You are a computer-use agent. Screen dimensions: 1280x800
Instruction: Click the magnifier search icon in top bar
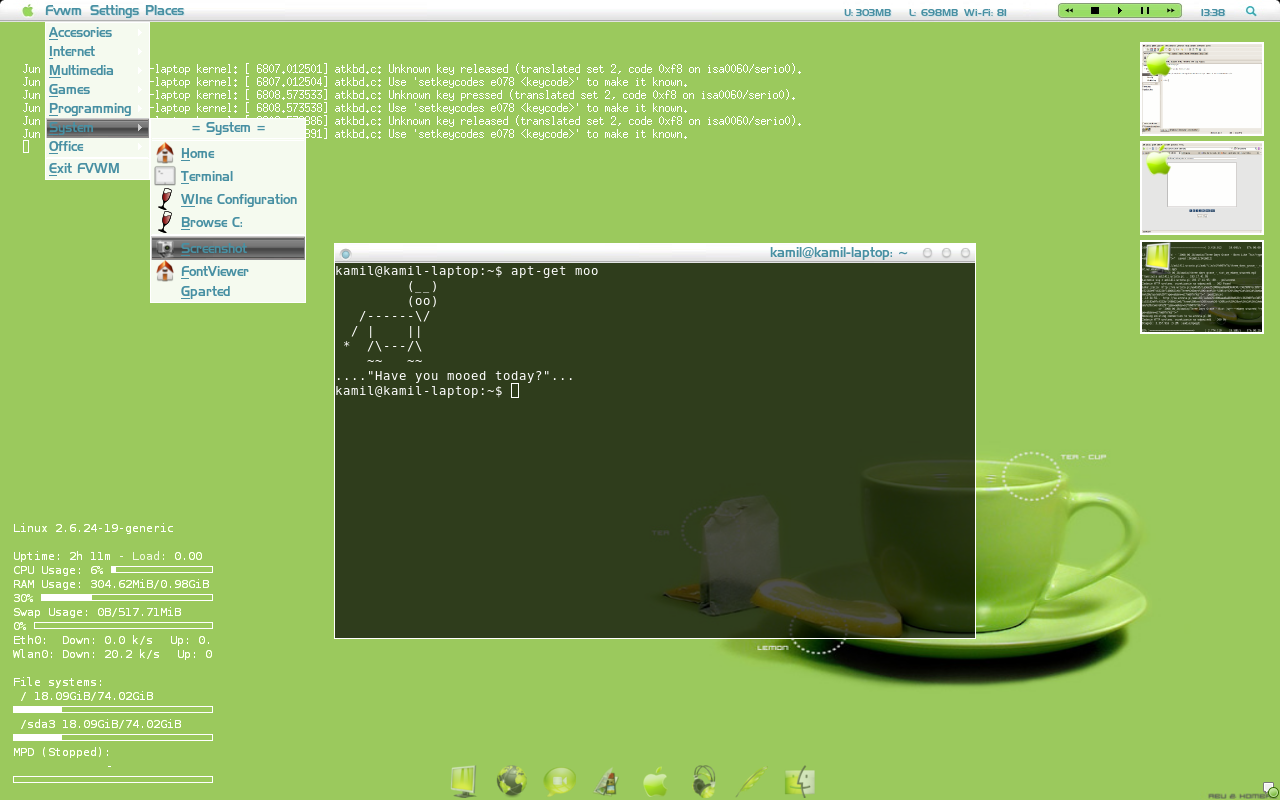pyautogui.click(x=1251, y=12)
